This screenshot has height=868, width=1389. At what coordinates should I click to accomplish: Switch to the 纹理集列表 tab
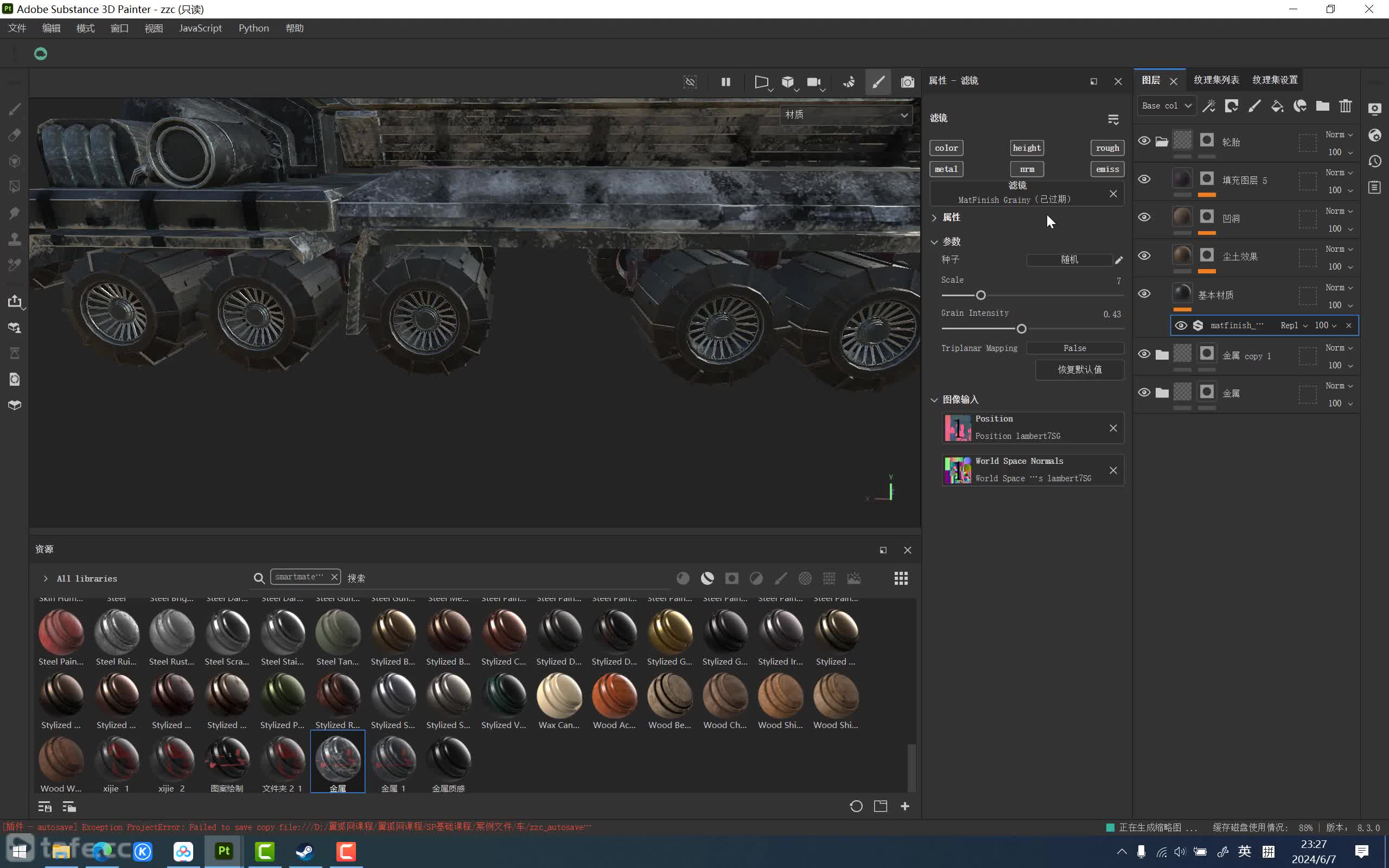(1216, 80)
